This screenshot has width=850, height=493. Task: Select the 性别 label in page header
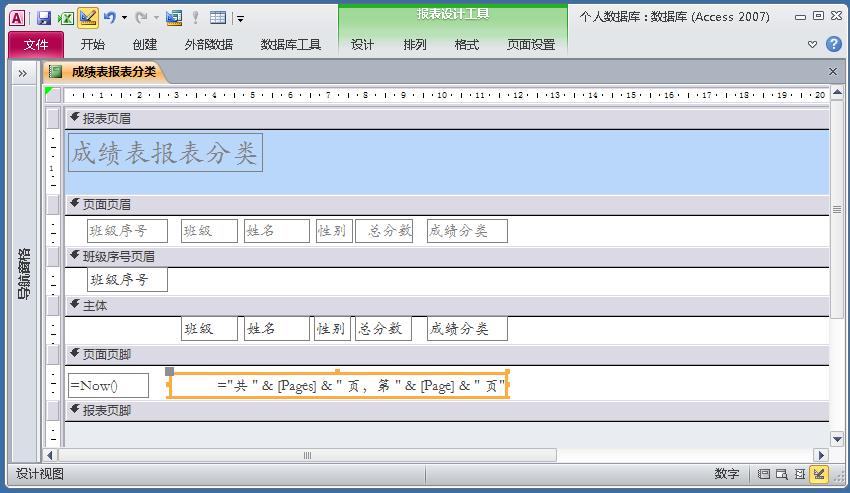click(334, 231)
